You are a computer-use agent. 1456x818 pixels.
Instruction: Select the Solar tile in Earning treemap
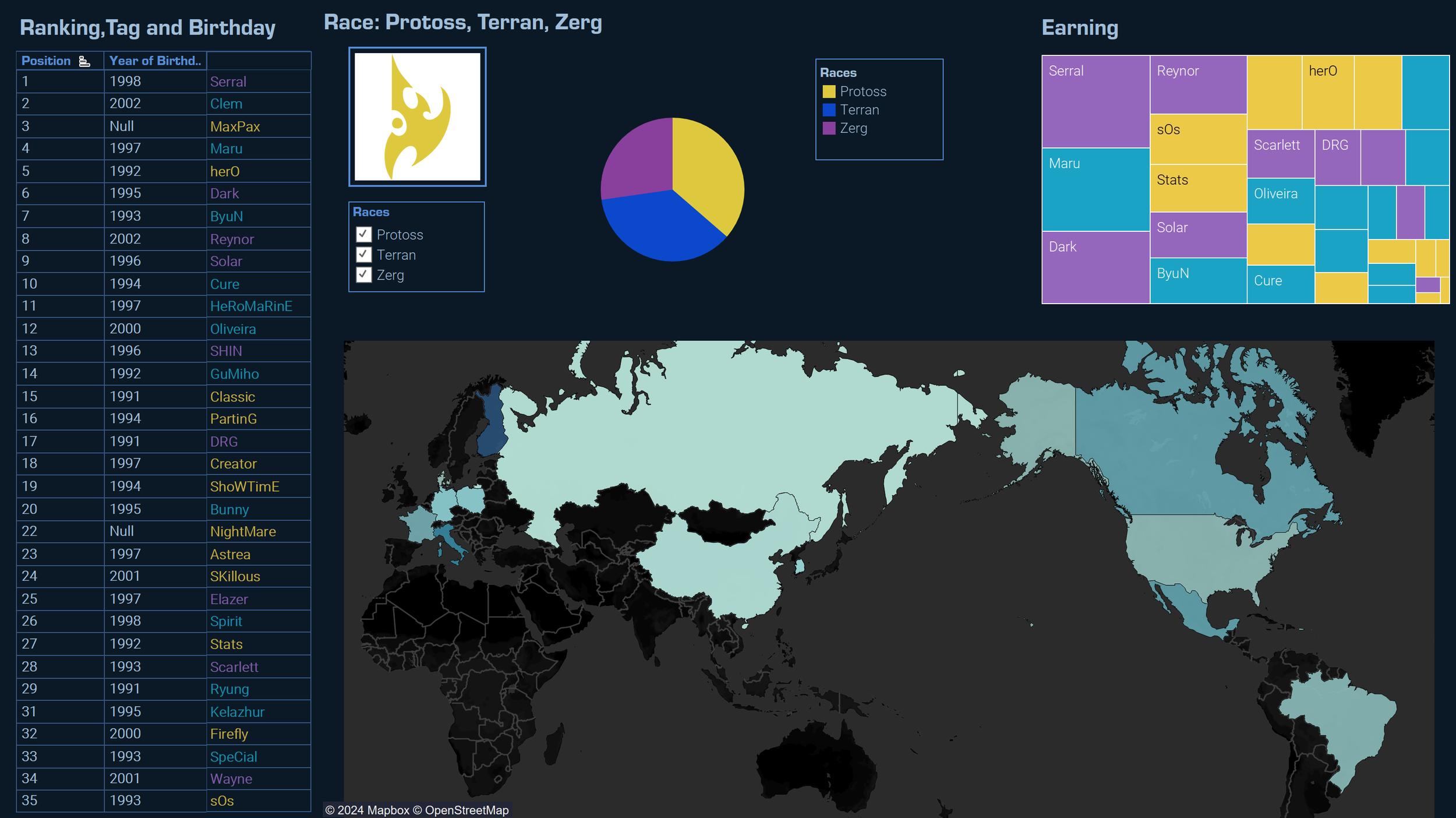click(x=1198, y=235)
